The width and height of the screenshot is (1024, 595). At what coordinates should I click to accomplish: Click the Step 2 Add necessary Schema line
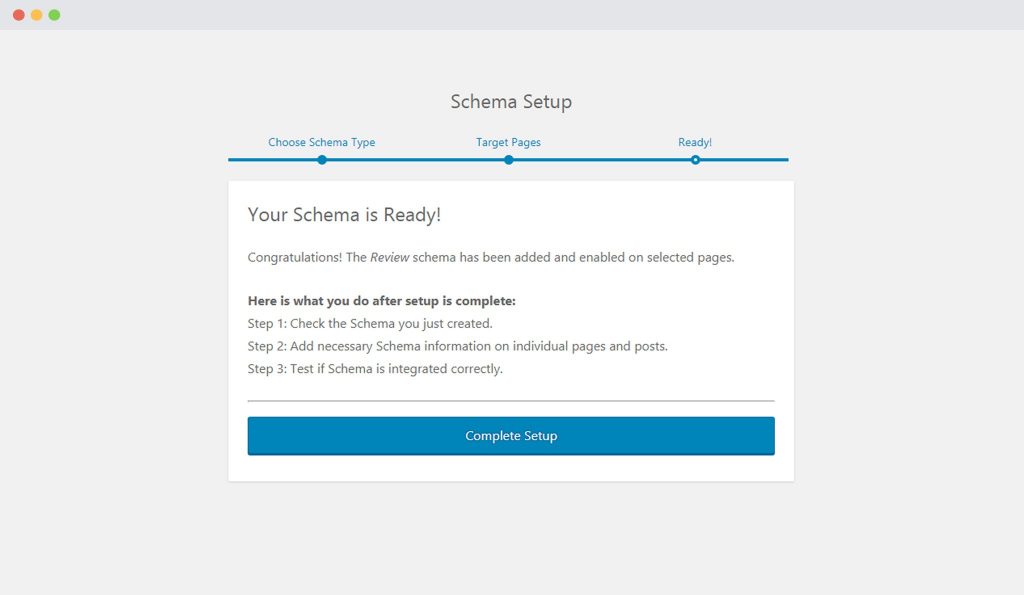(x=457, y=346)
